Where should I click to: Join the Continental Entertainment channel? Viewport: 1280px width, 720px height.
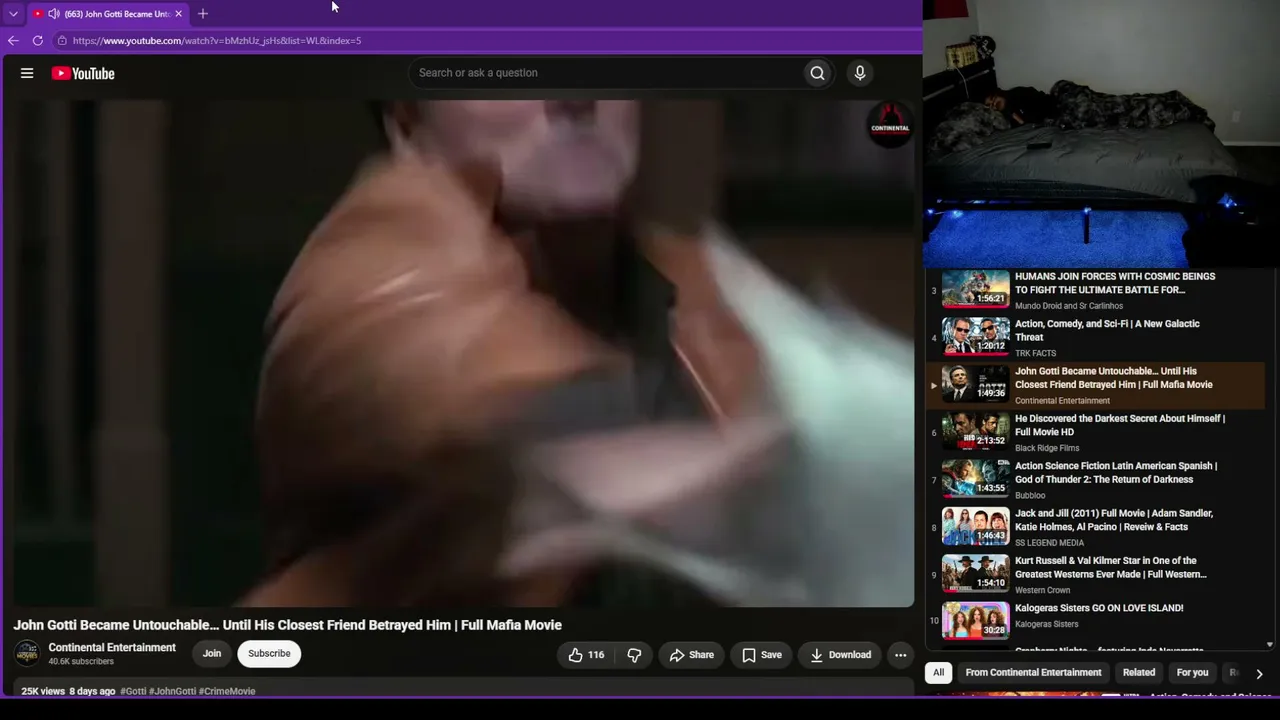tap(212, 654)
